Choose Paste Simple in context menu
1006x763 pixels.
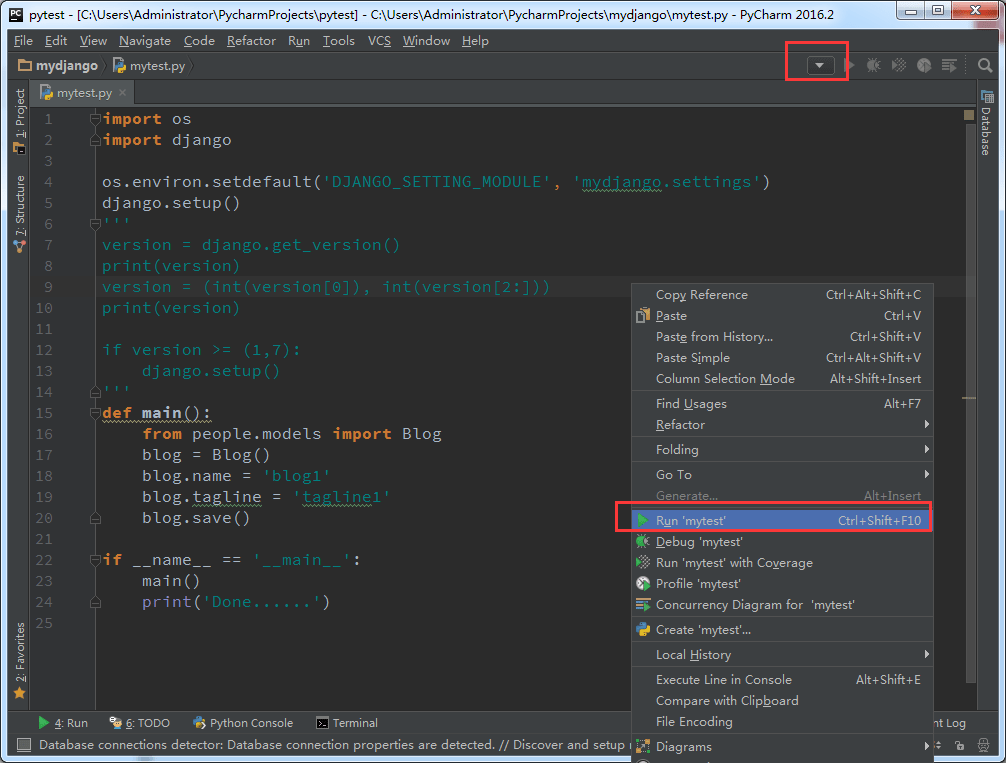pyautogui.click(x=782, y=357)
